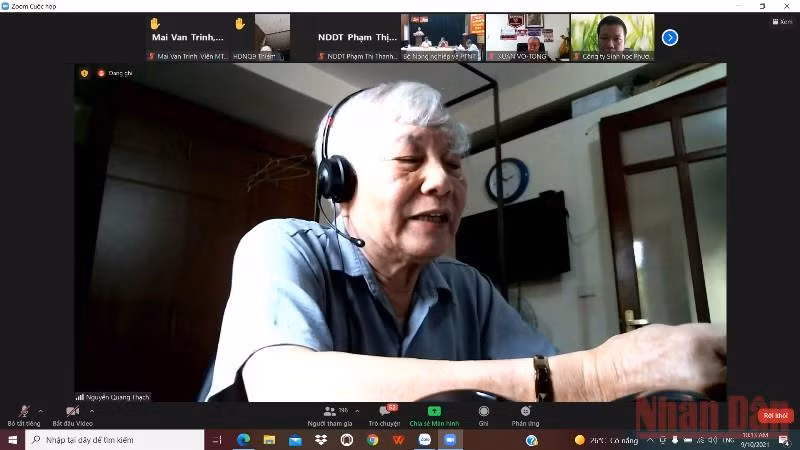Open reactions (Phản ứng) menu
The height and width of the screenshot is (450, 800).
click(x=525, y=415)
